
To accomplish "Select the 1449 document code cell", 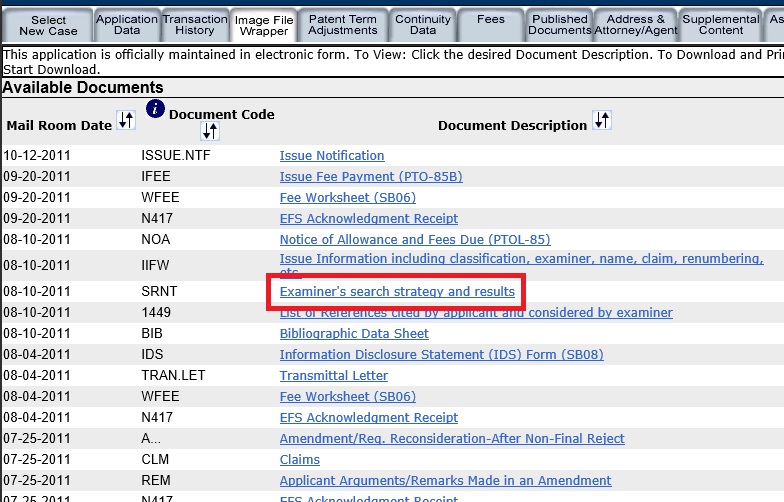I will (x=156, y=312).
